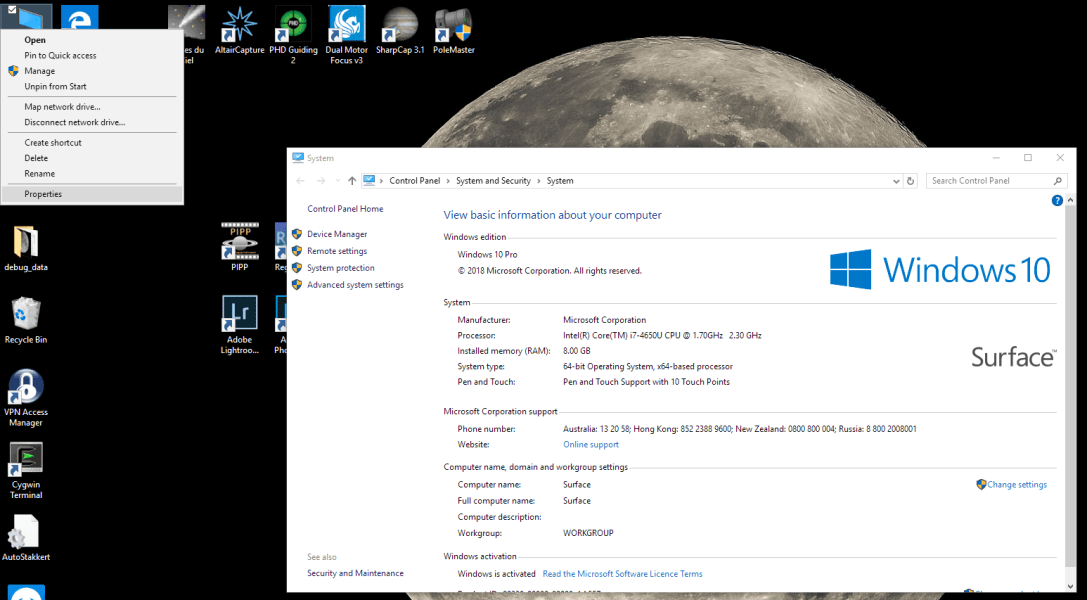Open the PIPP application
Image resolution: width=1087 pixels, height=600 pixels.
[239, 240]
